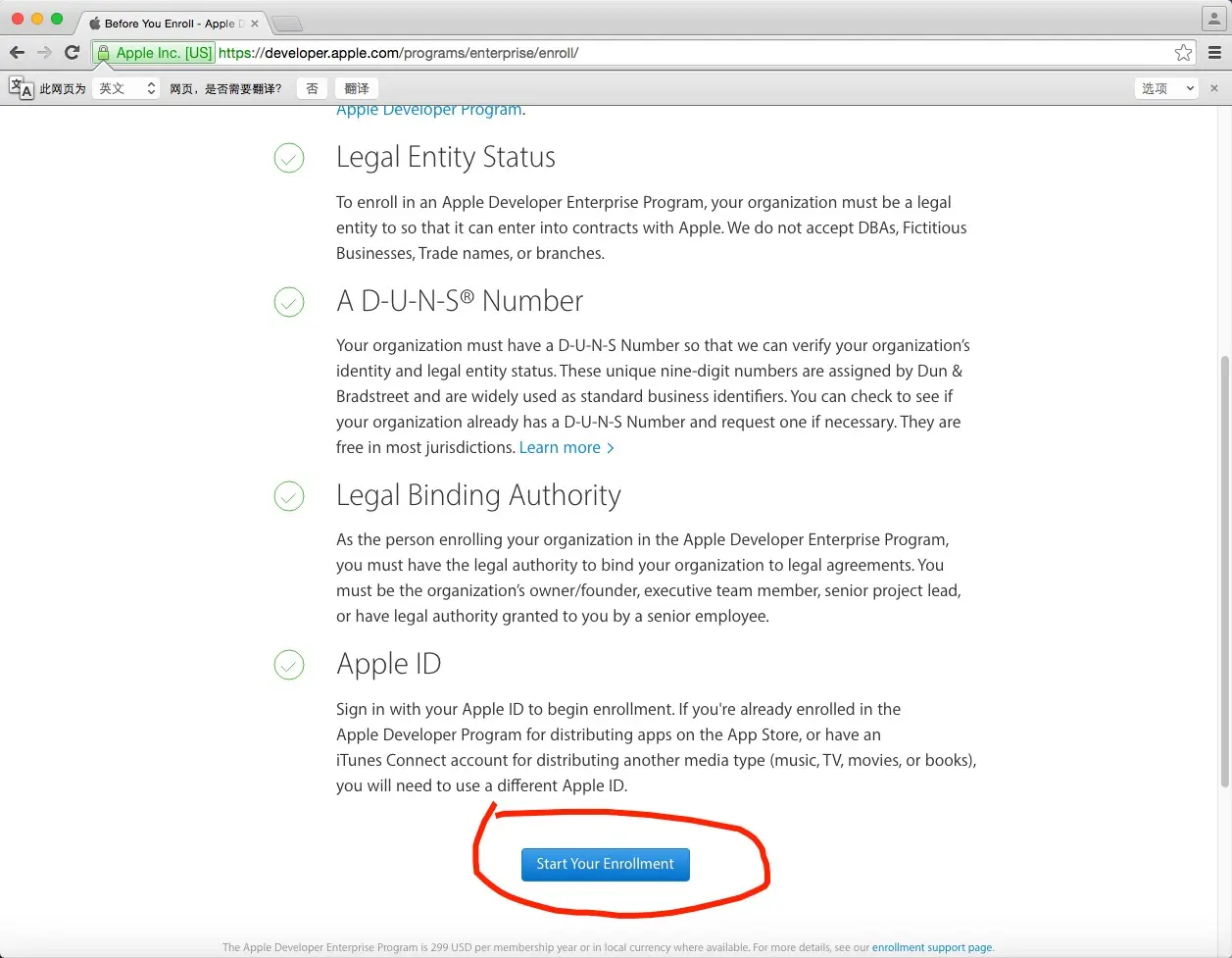Click the Legal Binding Authority heading
The width and height of the screenshot is (1232, 958).
[x=478, y=496]
